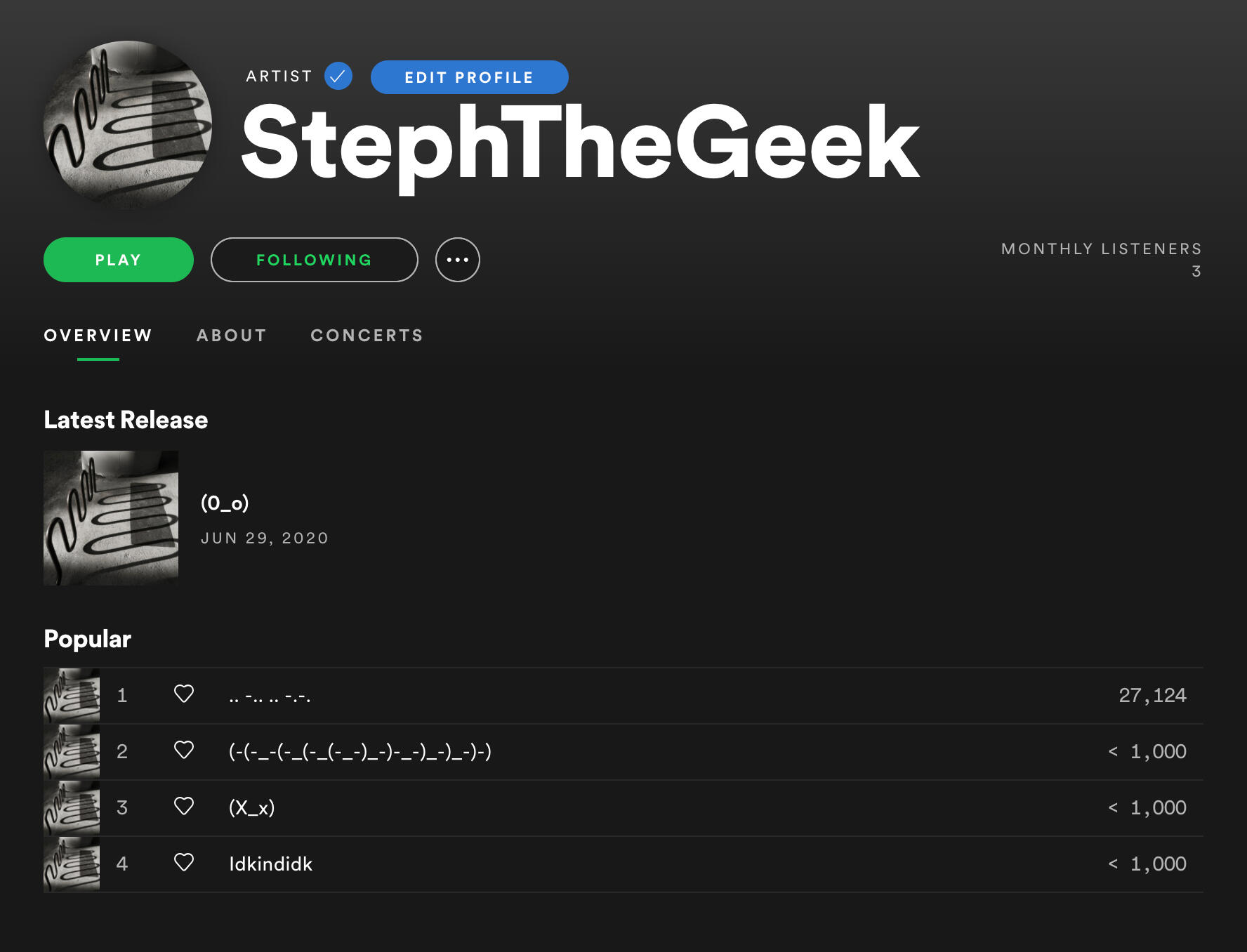Click the Idkindidk track artwork thumbnail
Viewport: 1247px width, 952px height.
(x=72, y=864)
